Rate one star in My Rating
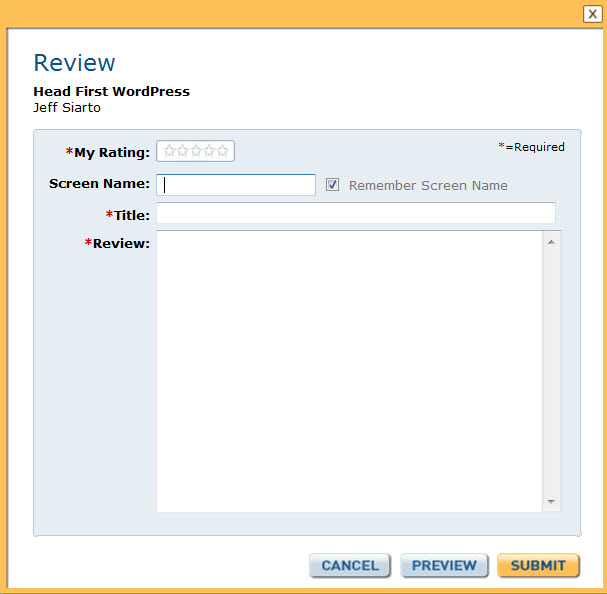 tap(169, 151)
